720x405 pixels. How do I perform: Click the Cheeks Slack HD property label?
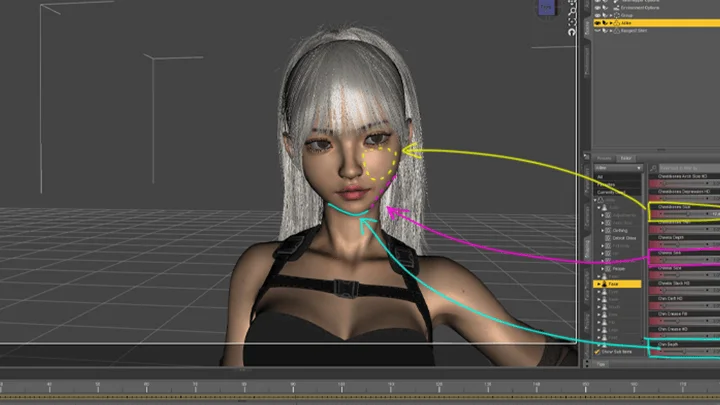click(674, 283)
